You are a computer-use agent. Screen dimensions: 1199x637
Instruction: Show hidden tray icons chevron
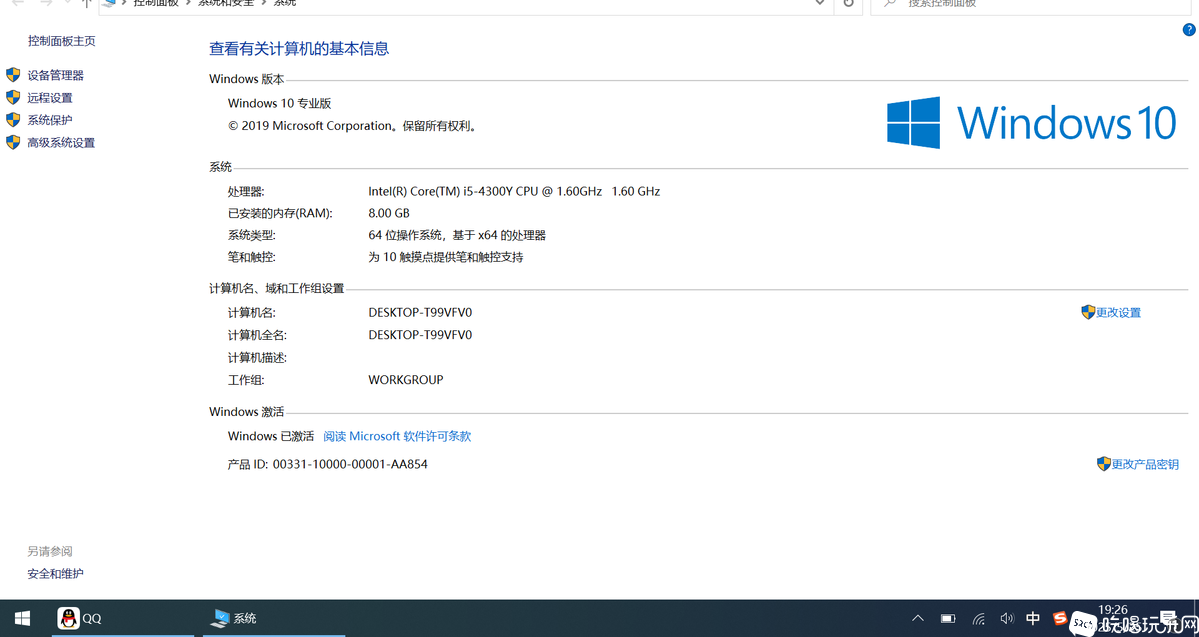(x=918, y=618)
